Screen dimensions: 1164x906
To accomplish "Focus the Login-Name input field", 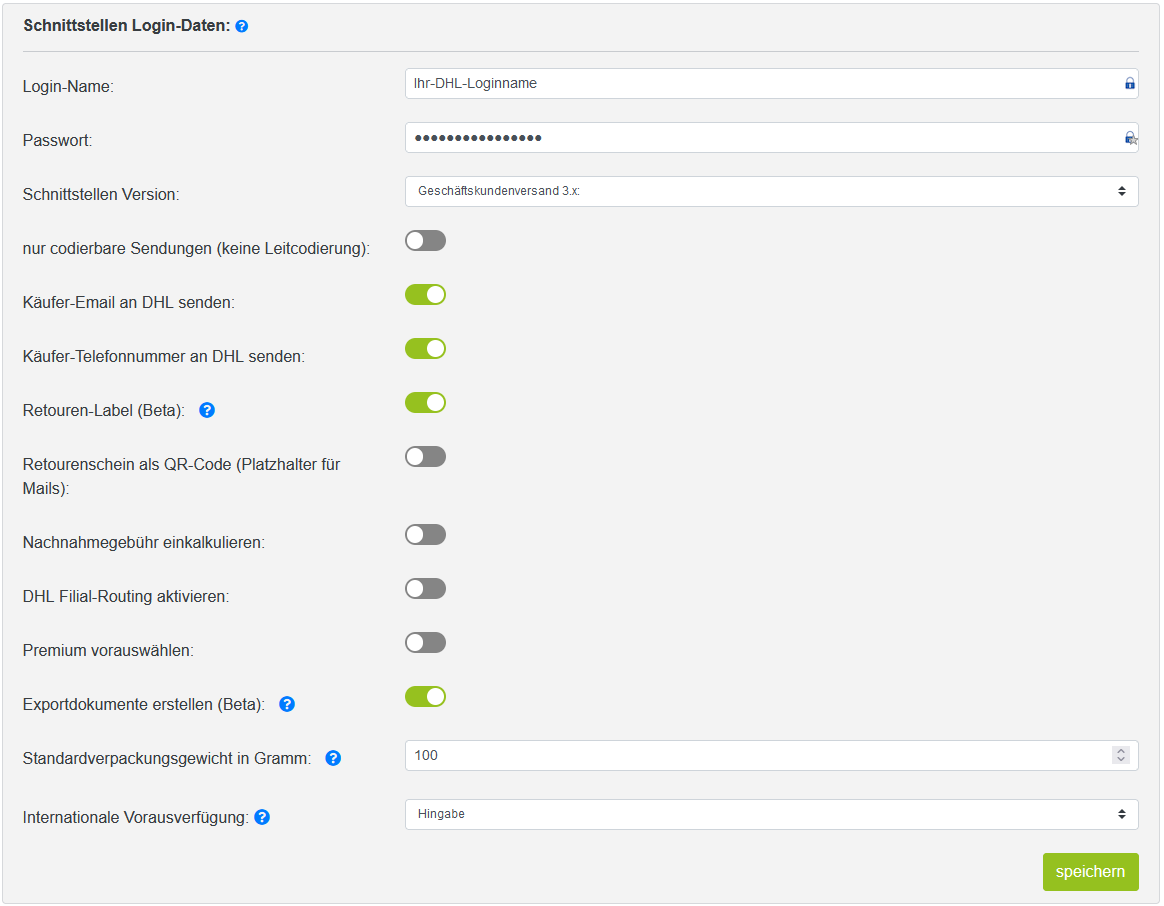I will pos(771,84).
